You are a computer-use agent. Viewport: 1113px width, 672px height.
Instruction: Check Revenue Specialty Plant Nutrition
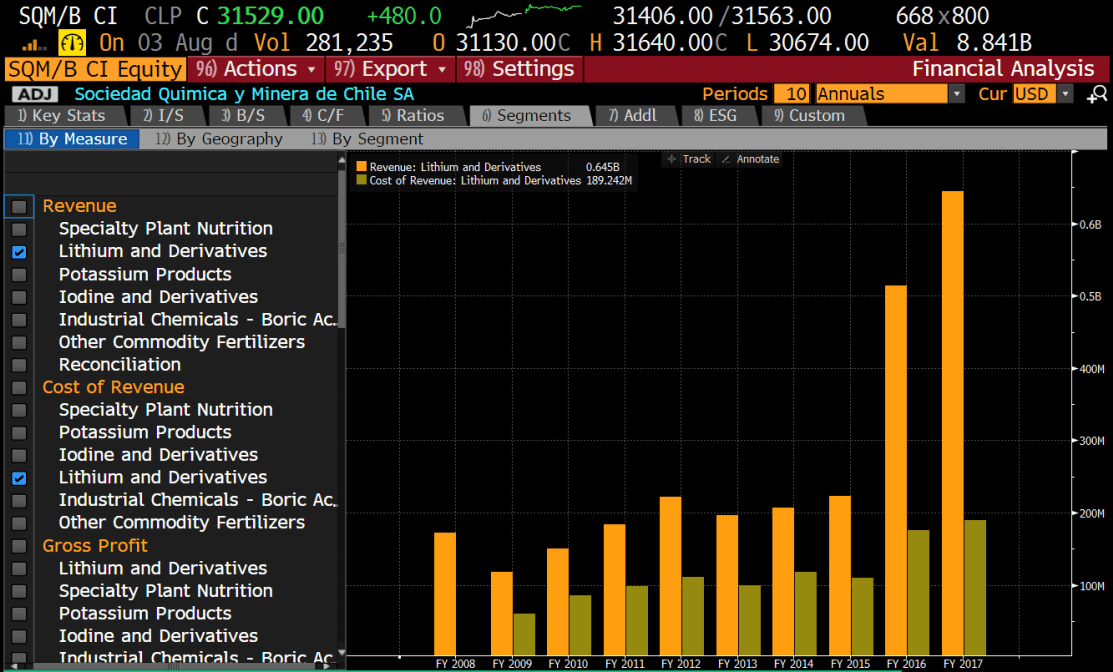coord(19,229)
